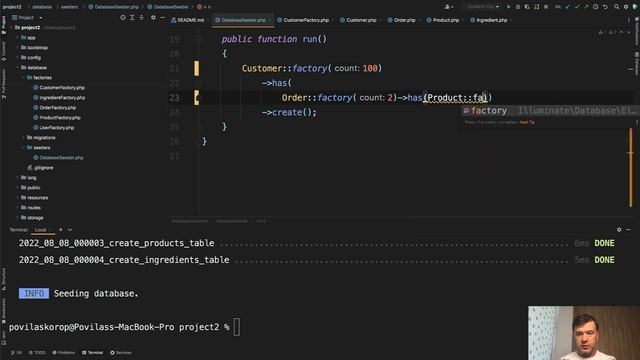This screenshot has width=640, height=360.
Task: Add a new terminal tab with the plus icon
Action: point(60,230)
